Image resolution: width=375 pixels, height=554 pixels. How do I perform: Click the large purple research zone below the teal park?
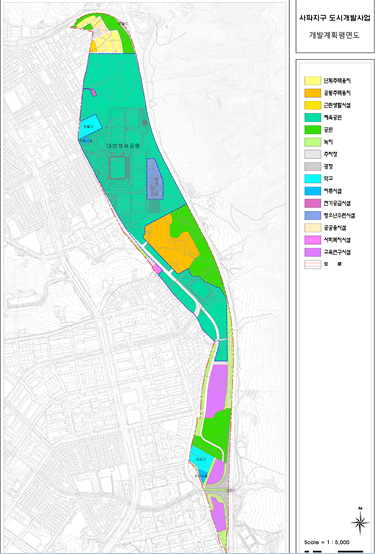(216, 390)
